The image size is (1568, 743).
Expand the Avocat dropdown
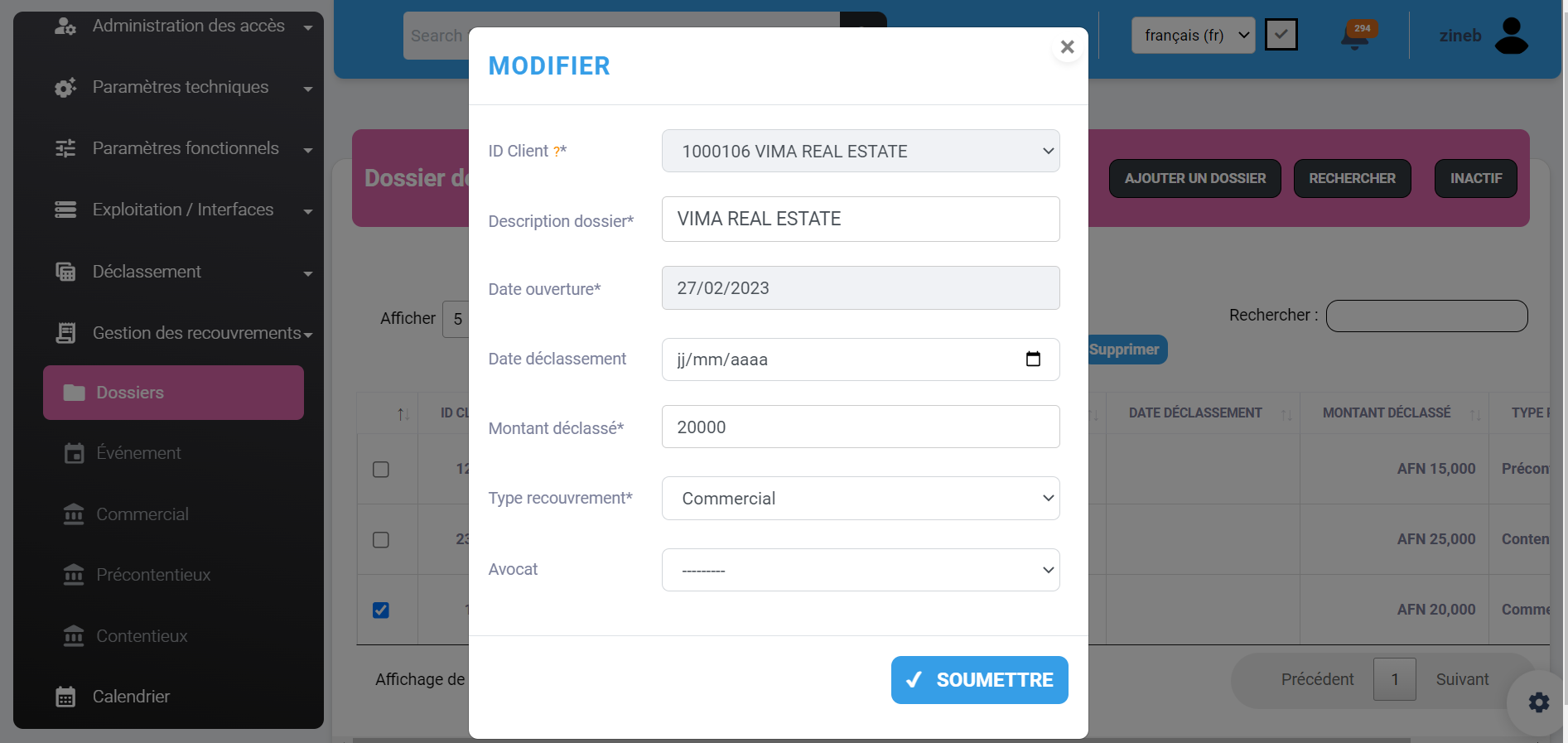(860, 570)
